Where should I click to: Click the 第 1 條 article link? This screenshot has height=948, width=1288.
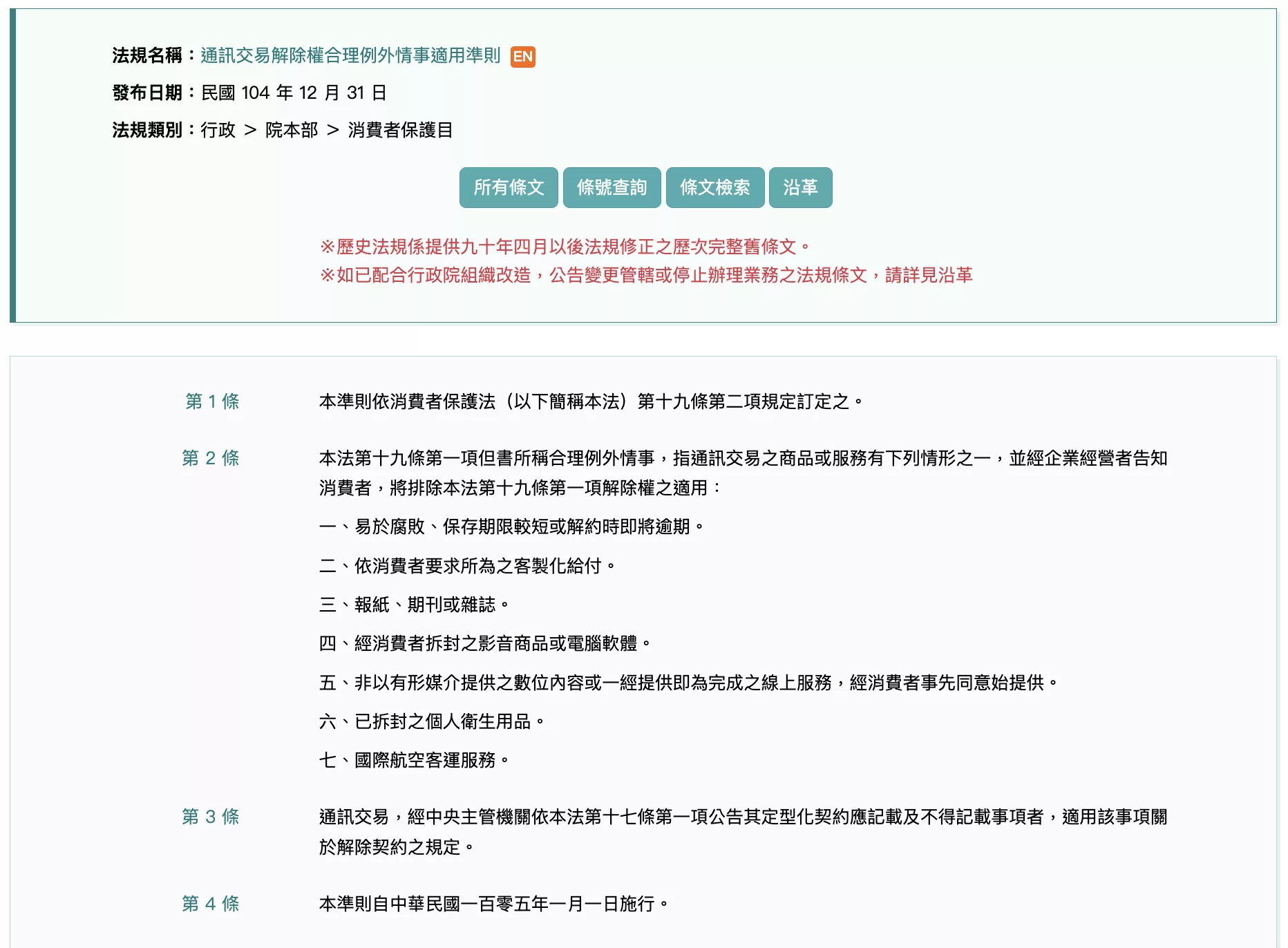tap(212, 401)
